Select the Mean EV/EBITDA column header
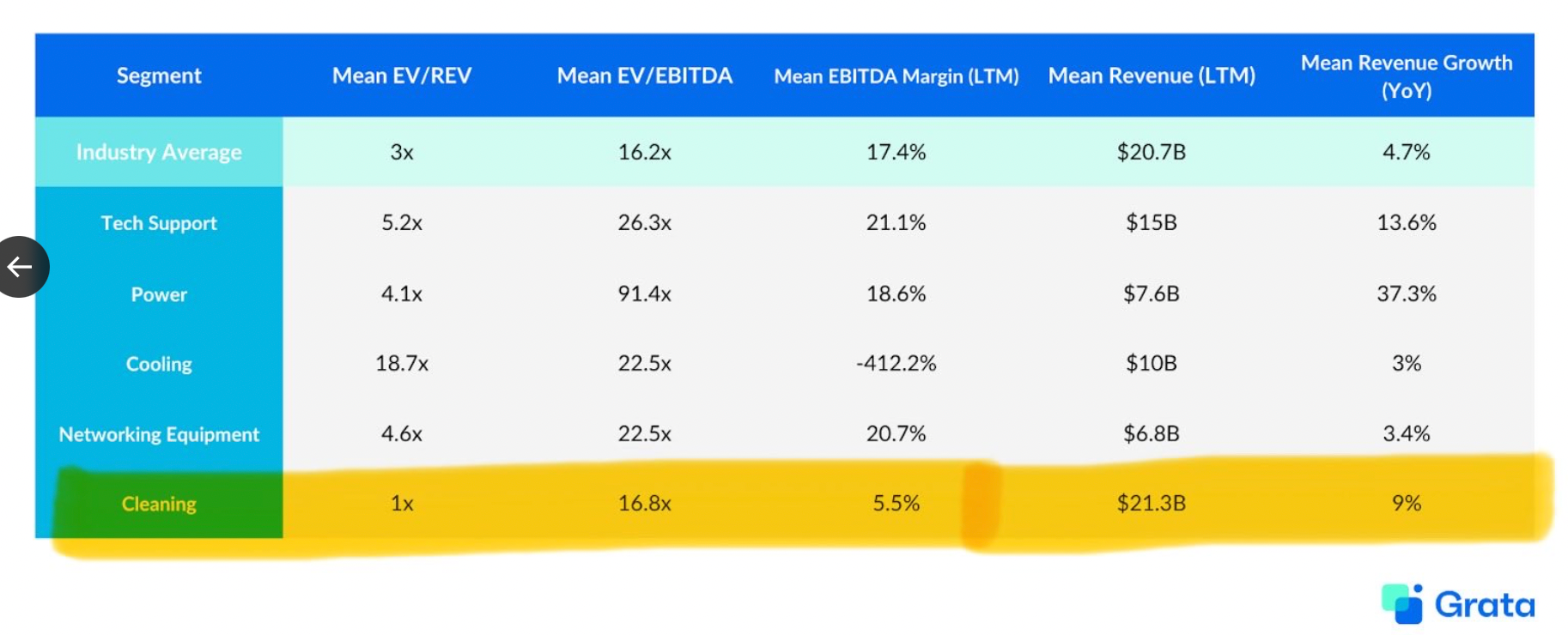The image size is (1568, 635). [x=644, y=76]
